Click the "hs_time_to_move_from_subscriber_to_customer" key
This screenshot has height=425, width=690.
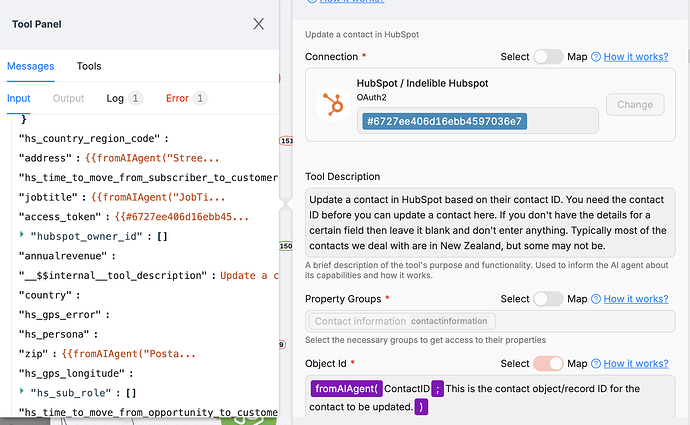pyautogui.click(x=148, y=177)
